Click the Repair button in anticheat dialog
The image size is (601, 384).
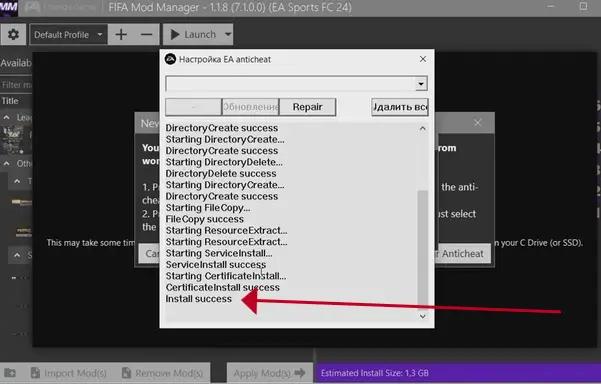(307, 107)
